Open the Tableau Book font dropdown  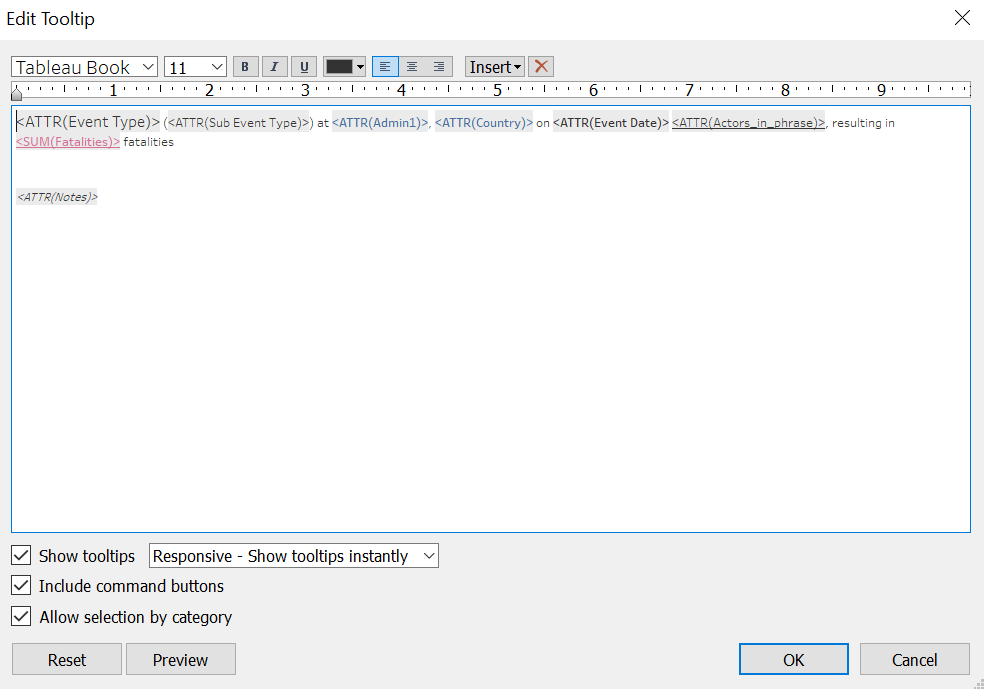tap(85, 67)
